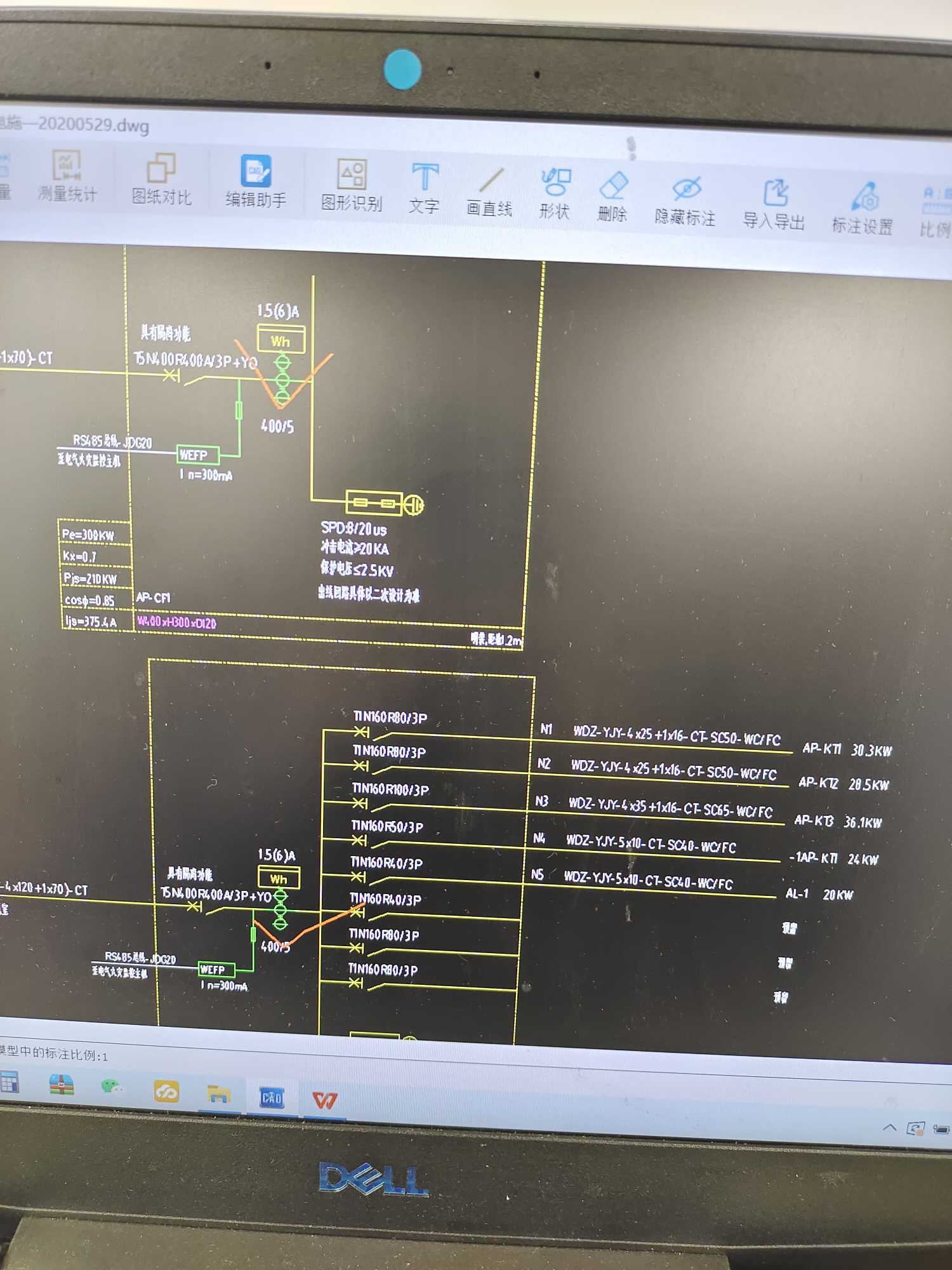Click the N1 circuit cable description
This screenshot has height=1270, width=952.
click(677, 735)
